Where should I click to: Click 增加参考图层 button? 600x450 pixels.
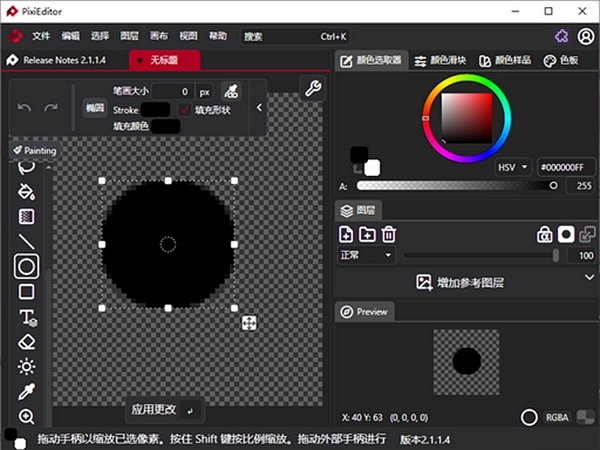point(460,282)
